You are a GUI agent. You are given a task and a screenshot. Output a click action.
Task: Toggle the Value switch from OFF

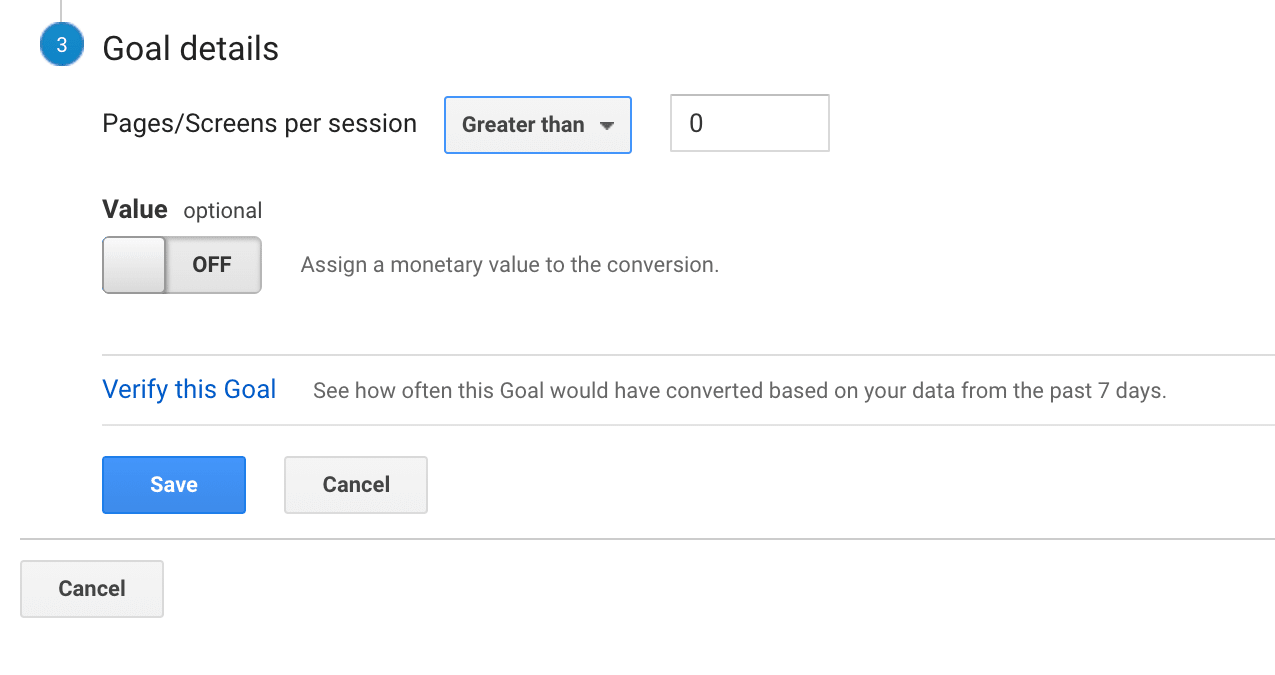tap(182, 265)
